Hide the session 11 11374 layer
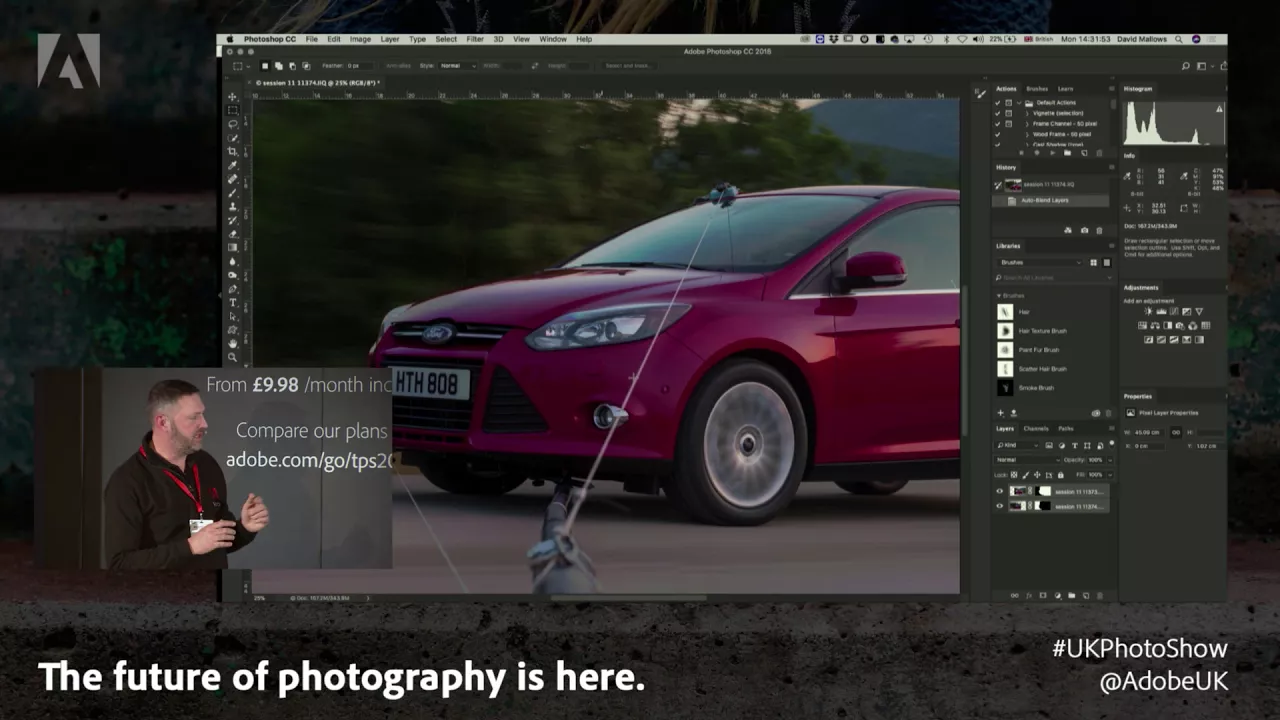This screenshot has width=1280, height=720. (x=999, y=506)
